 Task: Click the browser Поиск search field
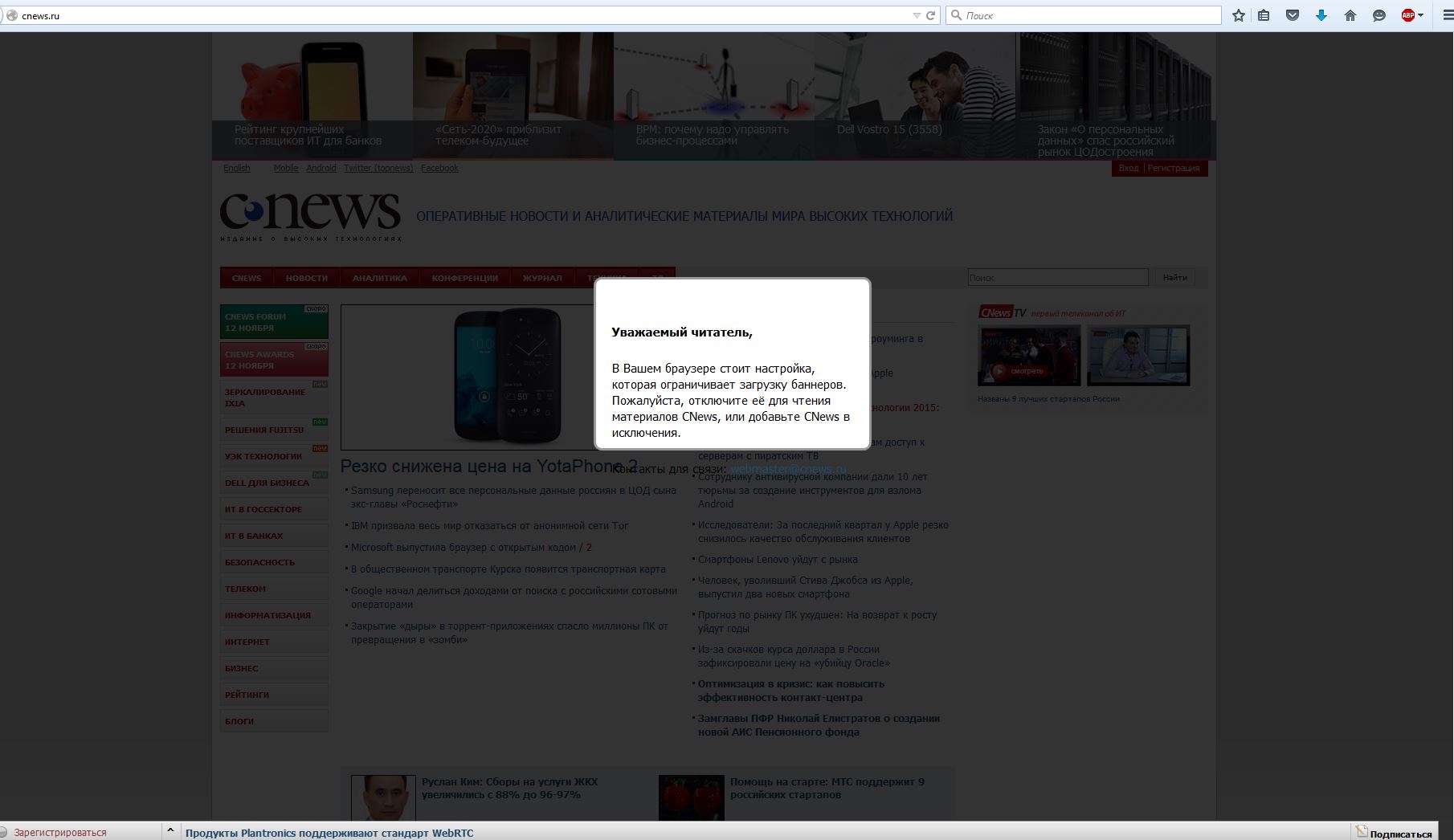pos(1084,15)
